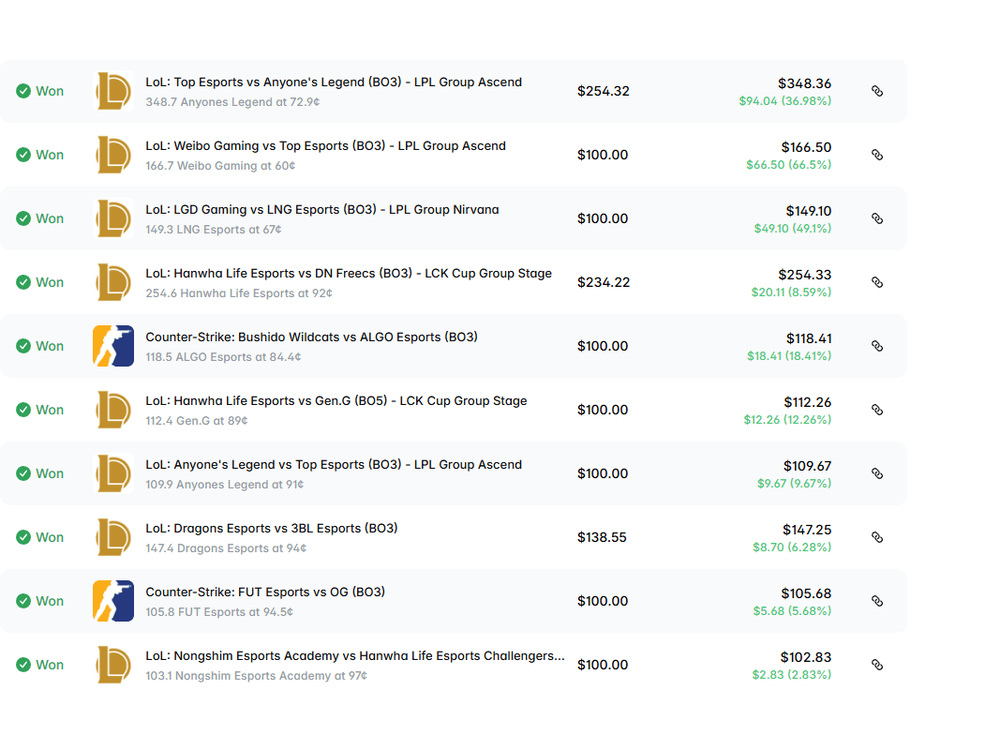Open LoL: Anyone's Legend vs Top Esports title
Screen dimensions: 1000x750
334,465
